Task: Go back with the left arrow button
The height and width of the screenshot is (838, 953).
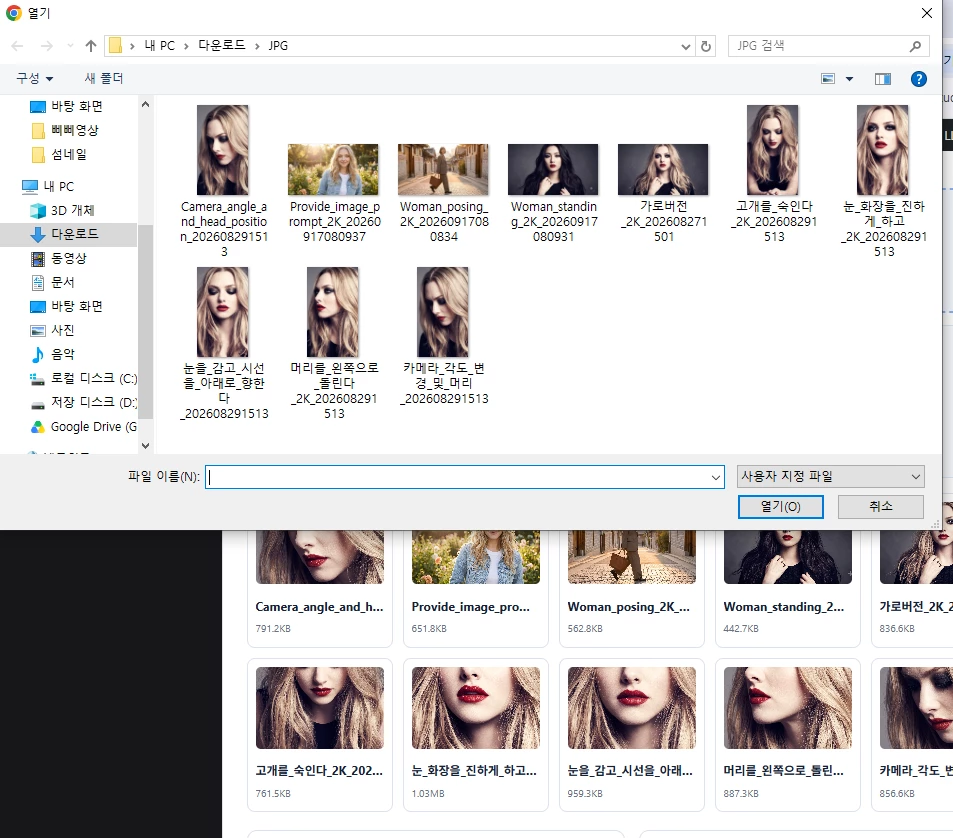Action: pyautogui.click(x=17, y=46)
